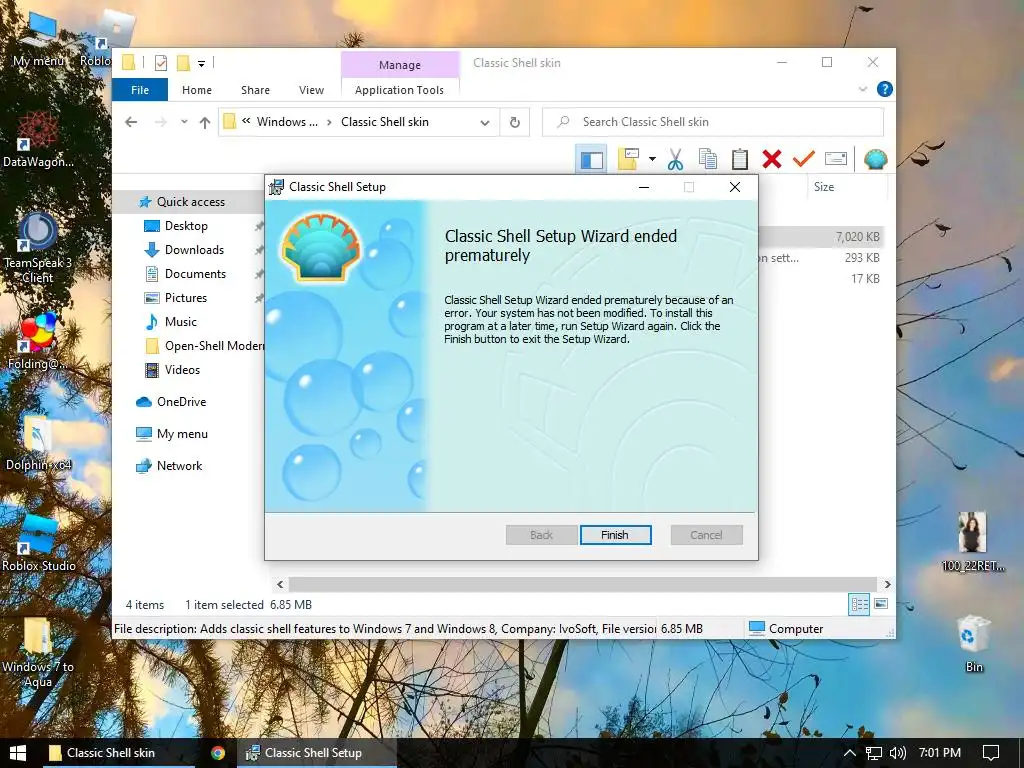Open Pictures in navigation pane

(x=185, y=298)
